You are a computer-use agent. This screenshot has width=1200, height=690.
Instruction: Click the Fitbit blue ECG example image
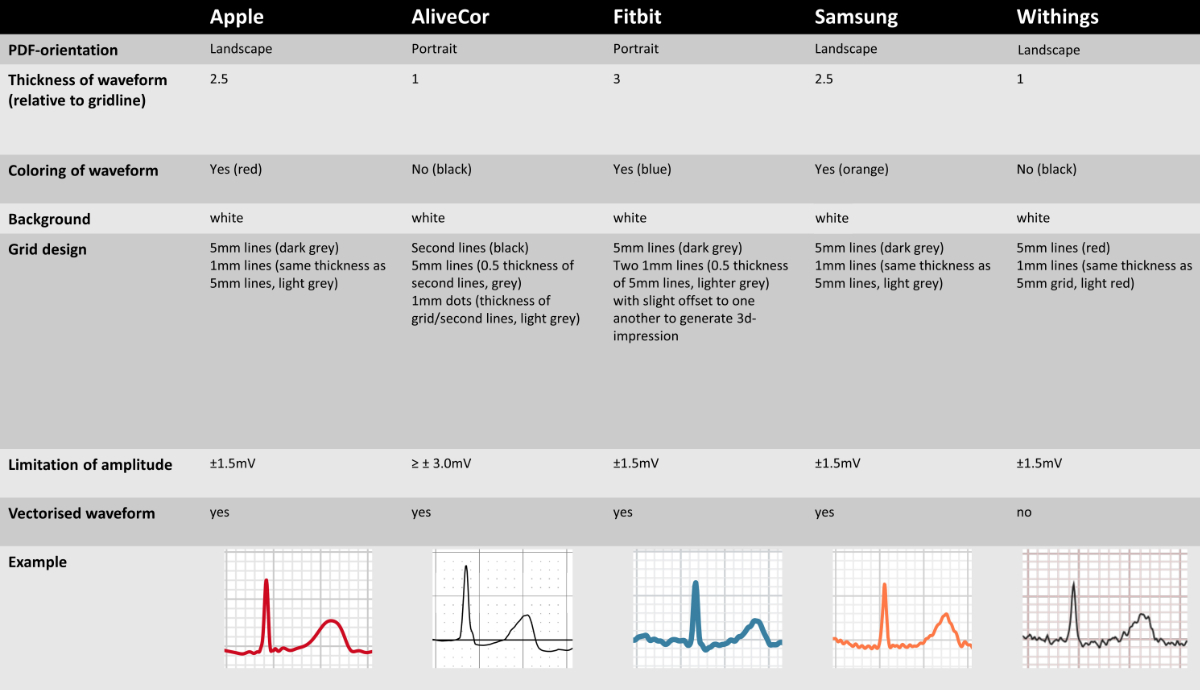click(707, 608)
